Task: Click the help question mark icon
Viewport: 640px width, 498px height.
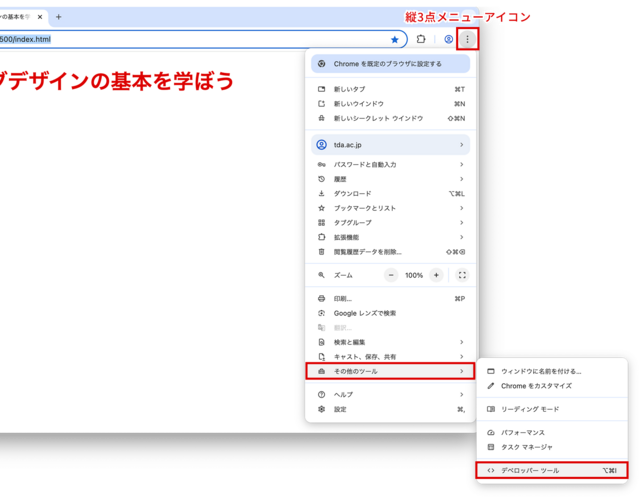Action: point(322,395)
